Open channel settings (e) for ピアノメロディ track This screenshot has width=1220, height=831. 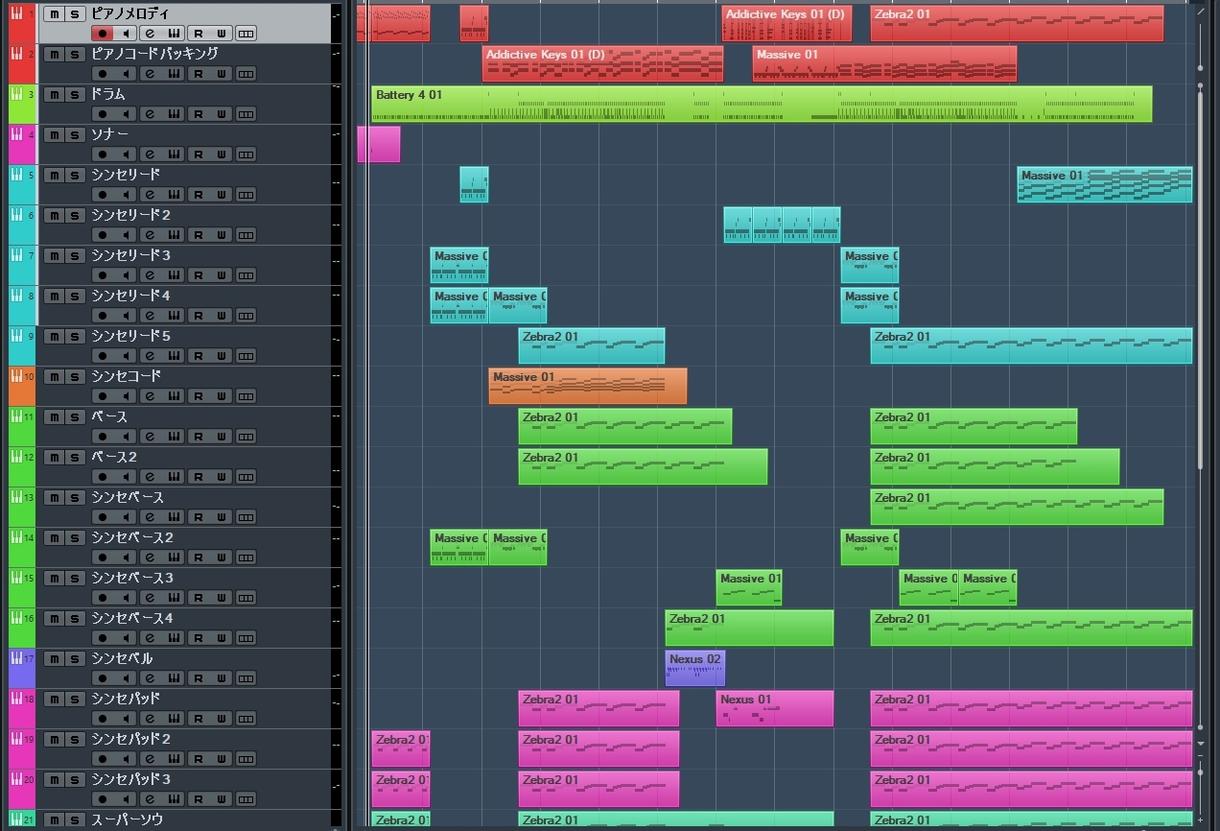pos(149,34)
